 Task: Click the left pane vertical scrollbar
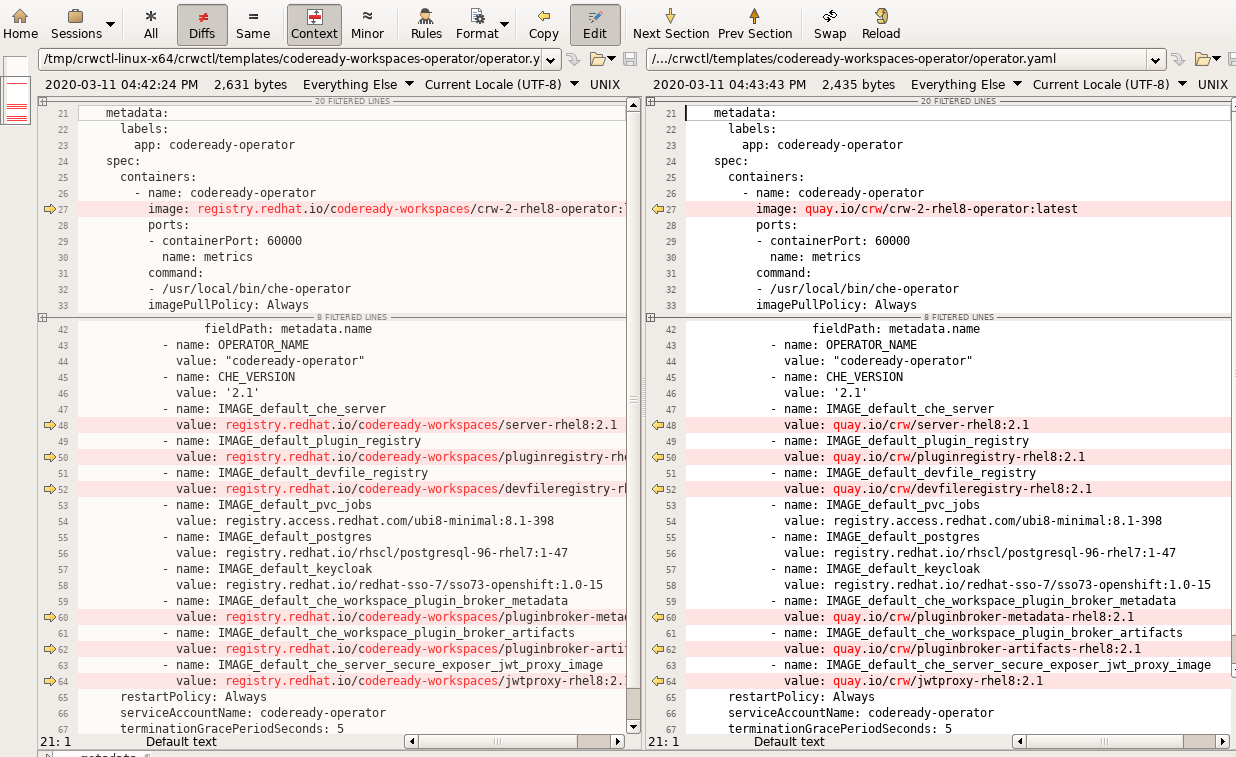click(x=633, y=415)
